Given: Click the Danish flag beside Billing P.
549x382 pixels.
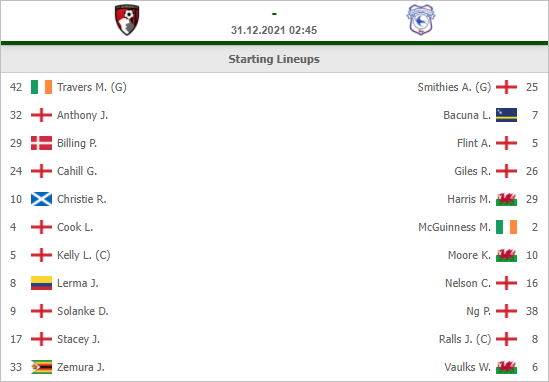Looking at the screenshot, I should pyautogui.click(x=41, y=143).
